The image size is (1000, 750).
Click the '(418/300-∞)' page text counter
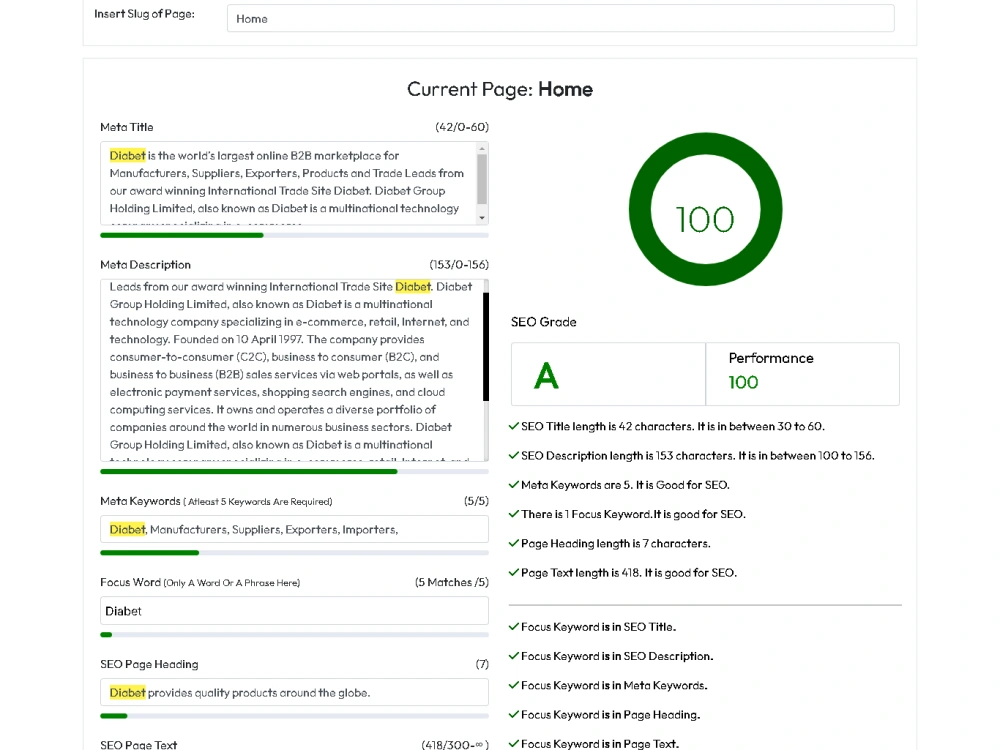point(455,744)
